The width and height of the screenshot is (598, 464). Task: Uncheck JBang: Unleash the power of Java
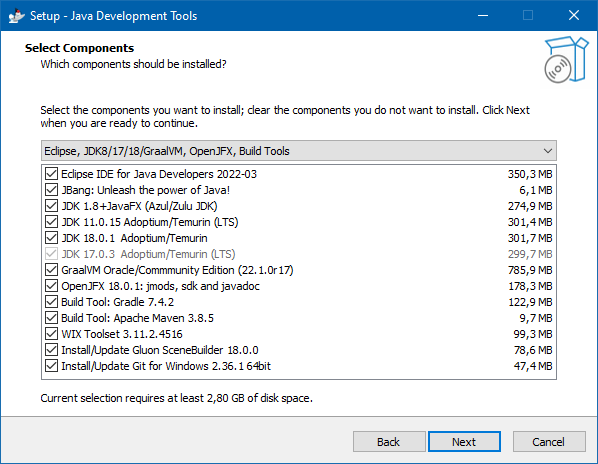tap(51, 189)
